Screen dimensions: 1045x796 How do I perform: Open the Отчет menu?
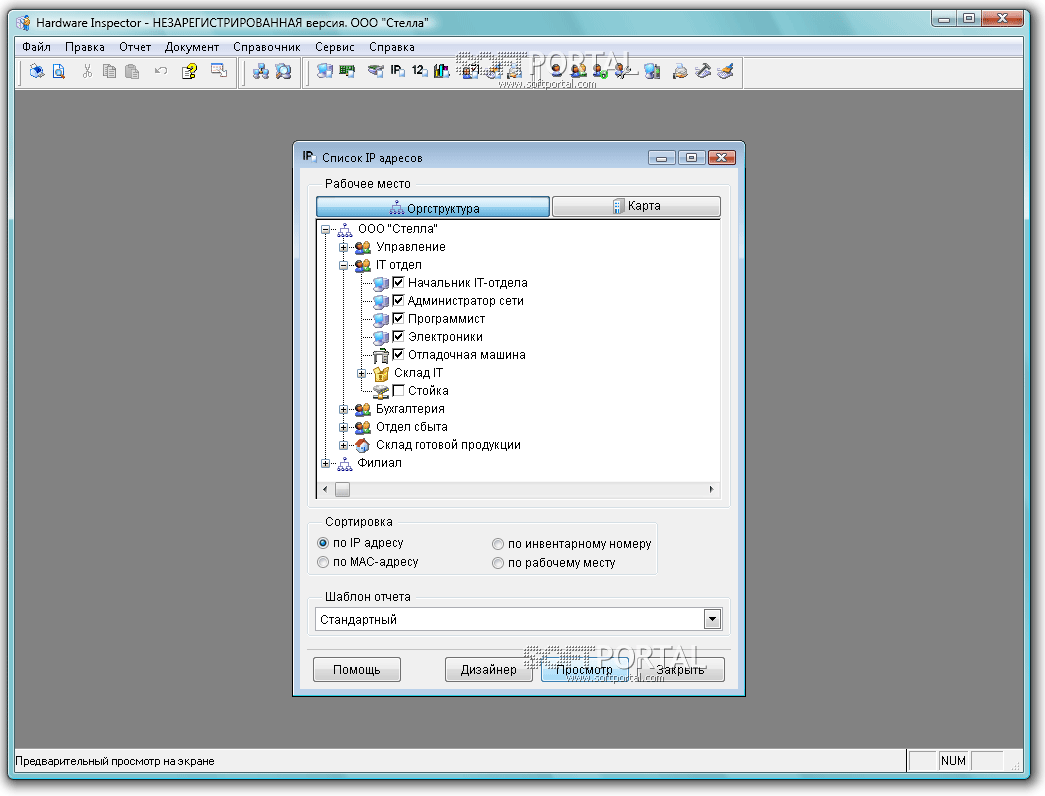tap(135, 47)
